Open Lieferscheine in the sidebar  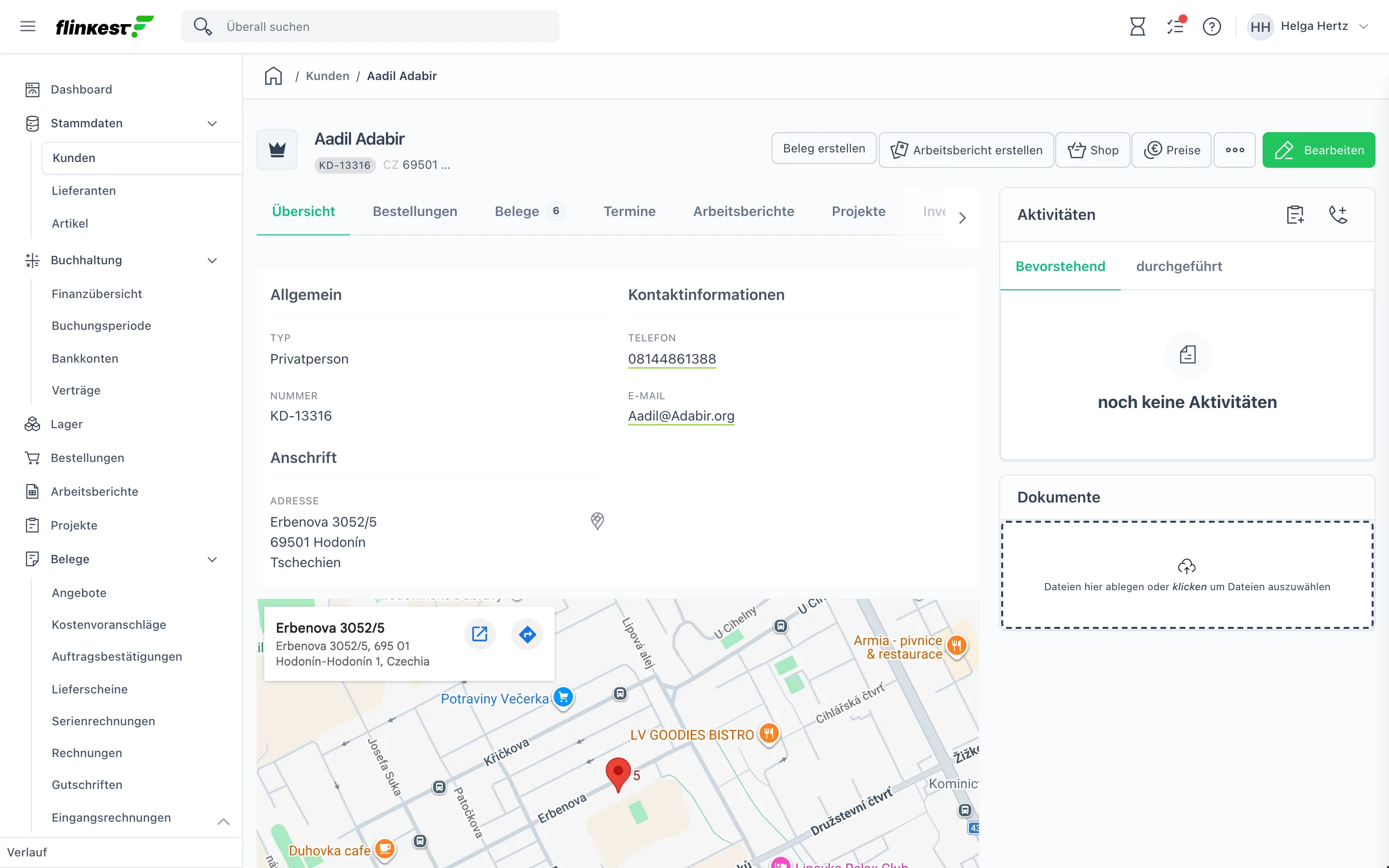pyautogui.click(x=90, y=689)
